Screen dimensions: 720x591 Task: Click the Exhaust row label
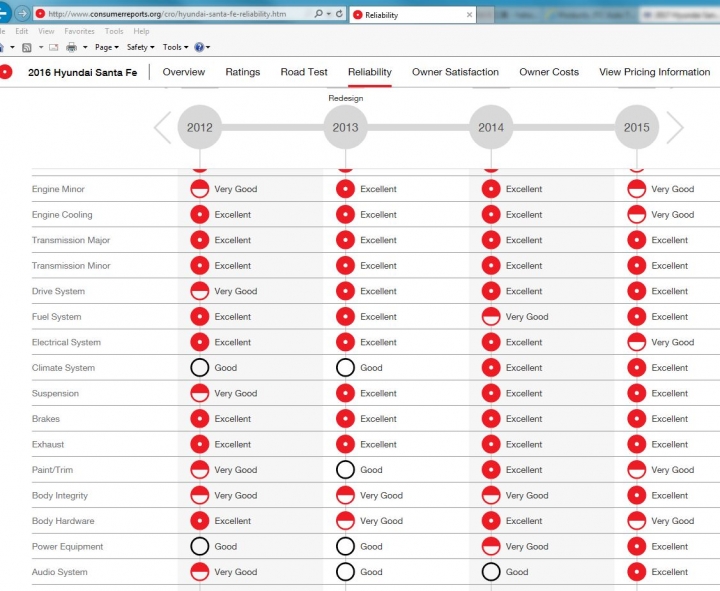click(x=48, y=445)
